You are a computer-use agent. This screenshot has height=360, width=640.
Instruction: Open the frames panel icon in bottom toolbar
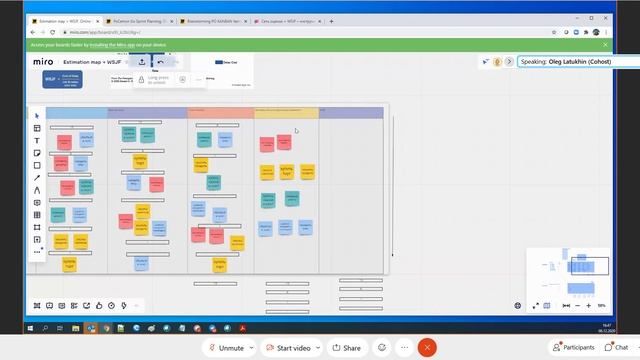point(37,305)
